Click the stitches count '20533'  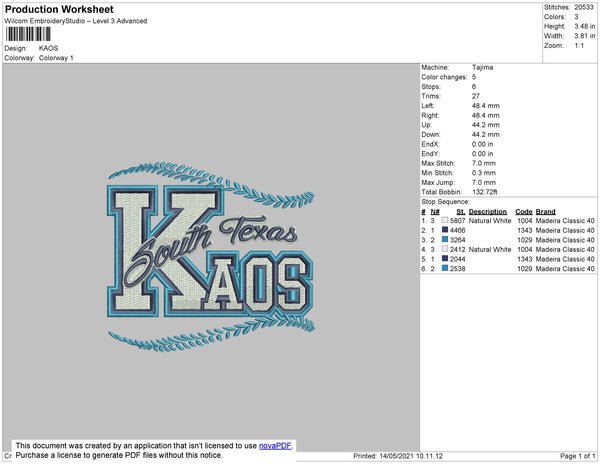(584, 7)
